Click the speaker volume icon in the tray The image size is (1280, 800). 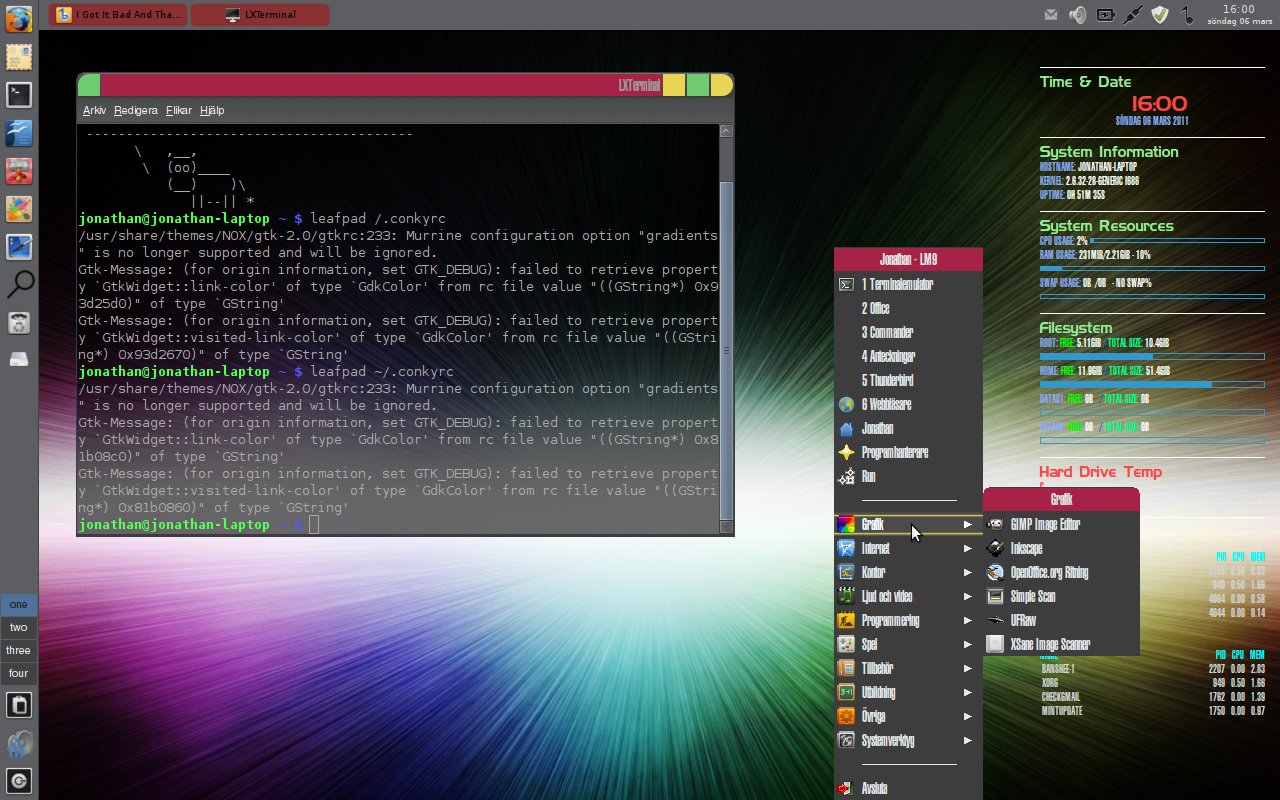point(1077,14)
